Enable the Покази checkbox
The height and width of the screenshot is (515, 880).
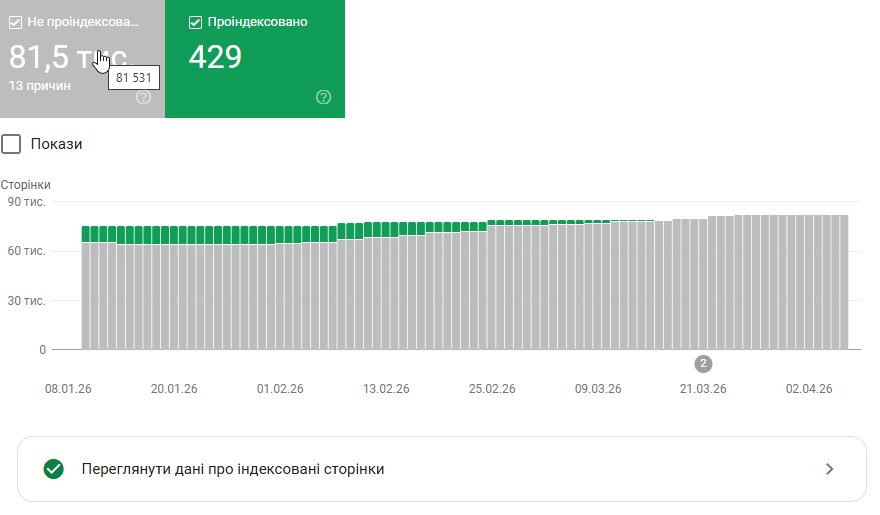click(x=11, y=144)
